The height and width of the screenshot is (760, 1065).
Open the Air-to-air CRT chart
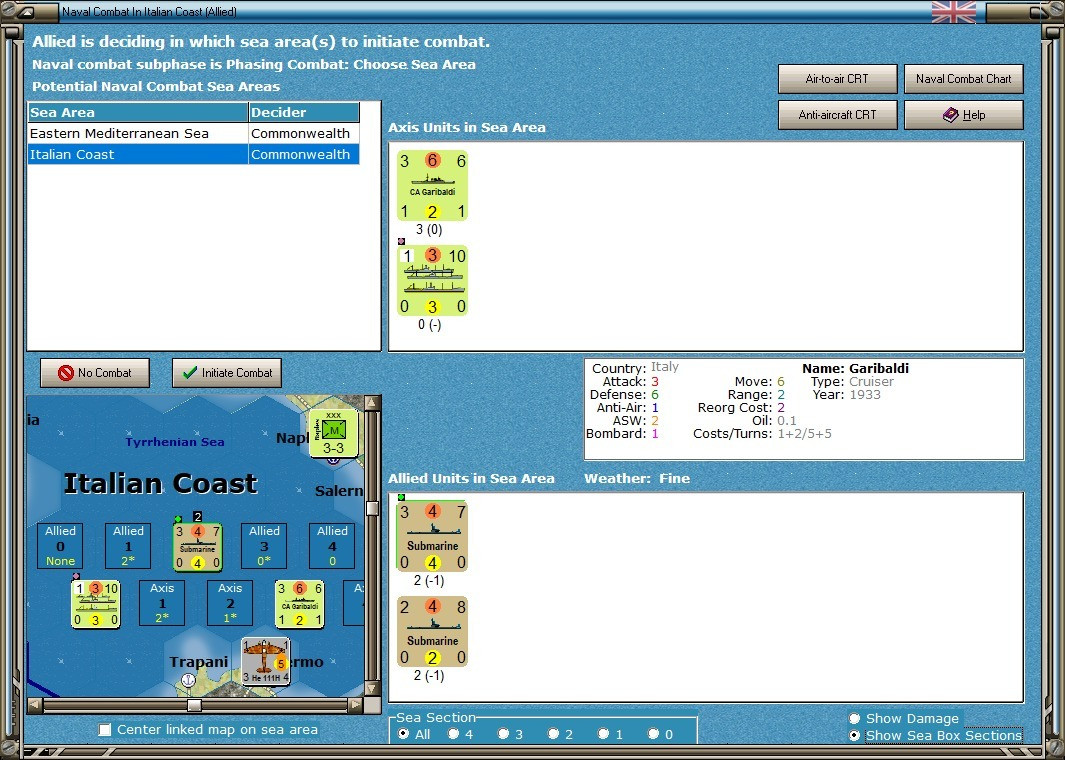pos(837,79)
